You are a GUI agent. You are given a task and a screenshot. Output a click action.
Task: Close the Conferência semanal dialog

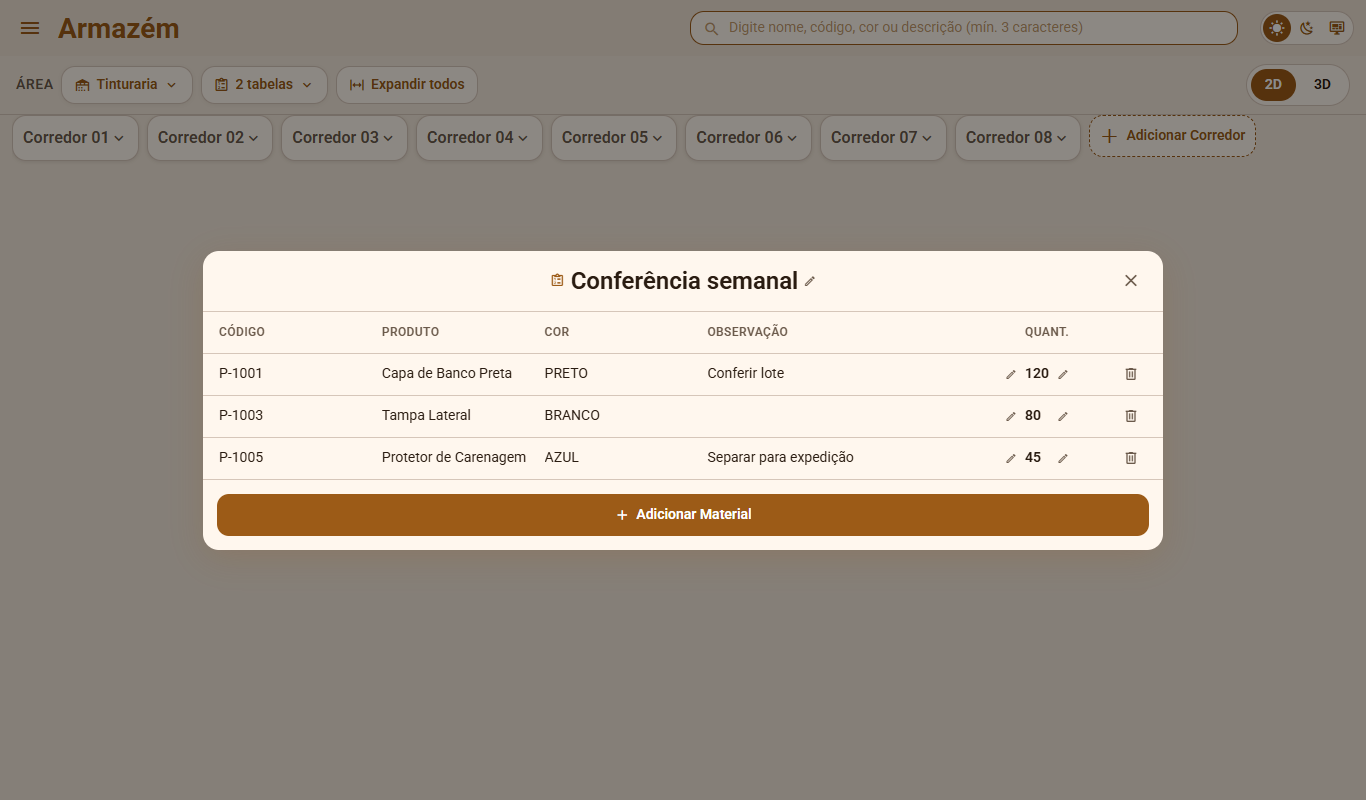1131,281
